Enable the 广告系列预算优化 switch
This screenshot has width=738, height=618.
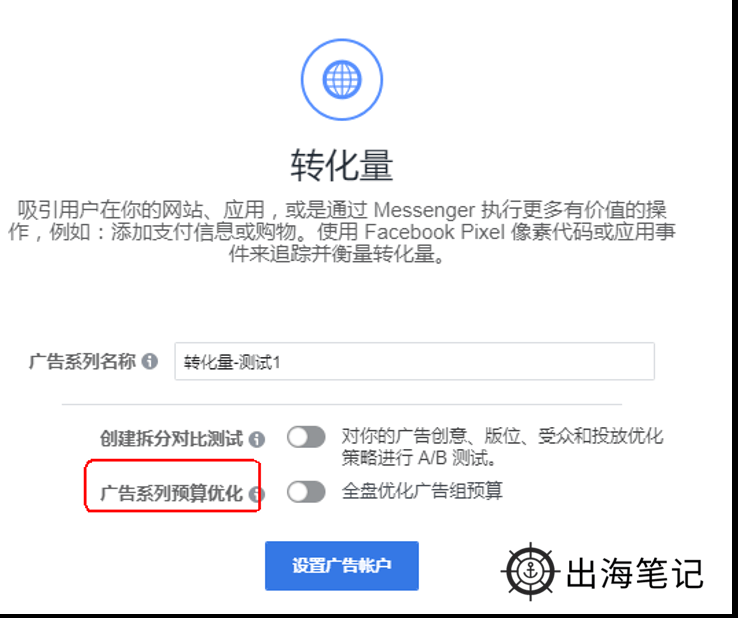point(306,492)
